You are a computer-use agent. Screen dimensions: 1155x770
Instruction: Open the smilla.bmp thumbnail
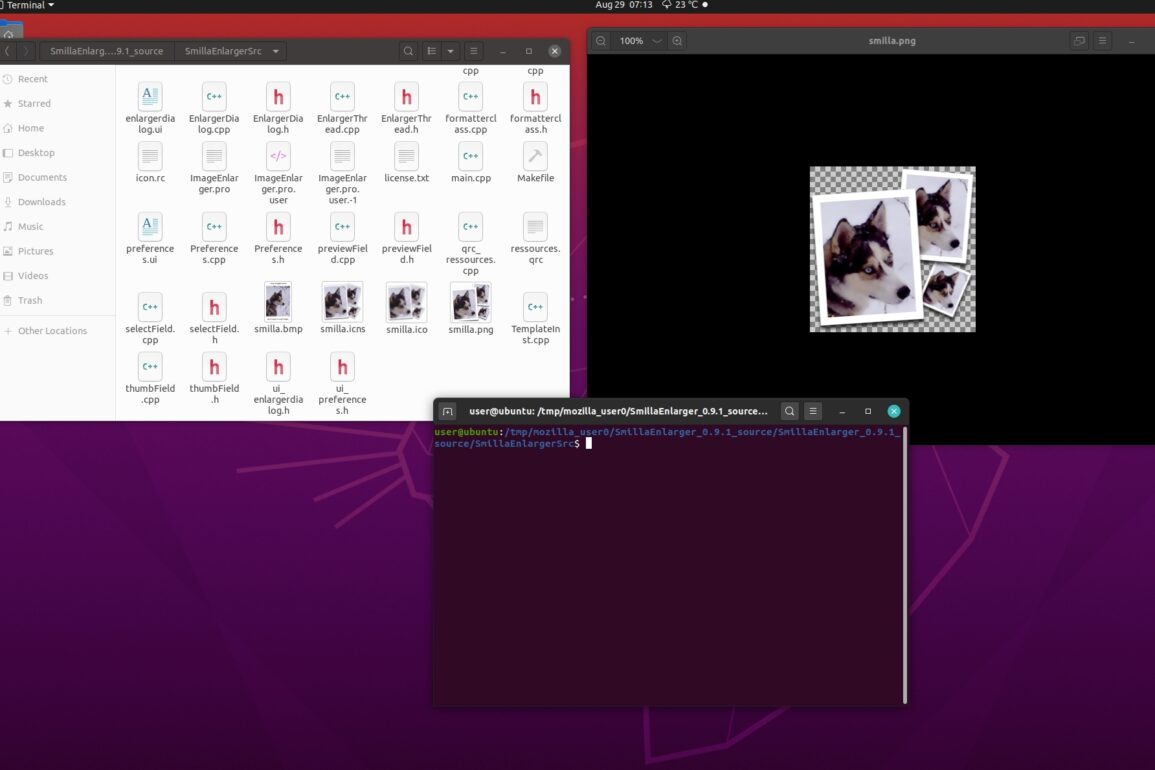[x=278, y=301]
